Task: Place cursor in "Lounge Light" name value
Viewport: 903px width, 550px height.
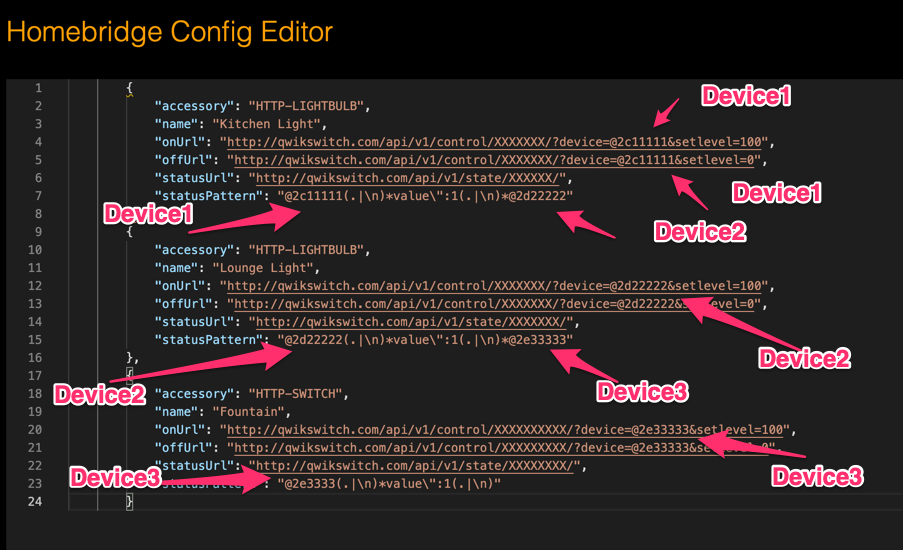Action: tap(263, 268)
